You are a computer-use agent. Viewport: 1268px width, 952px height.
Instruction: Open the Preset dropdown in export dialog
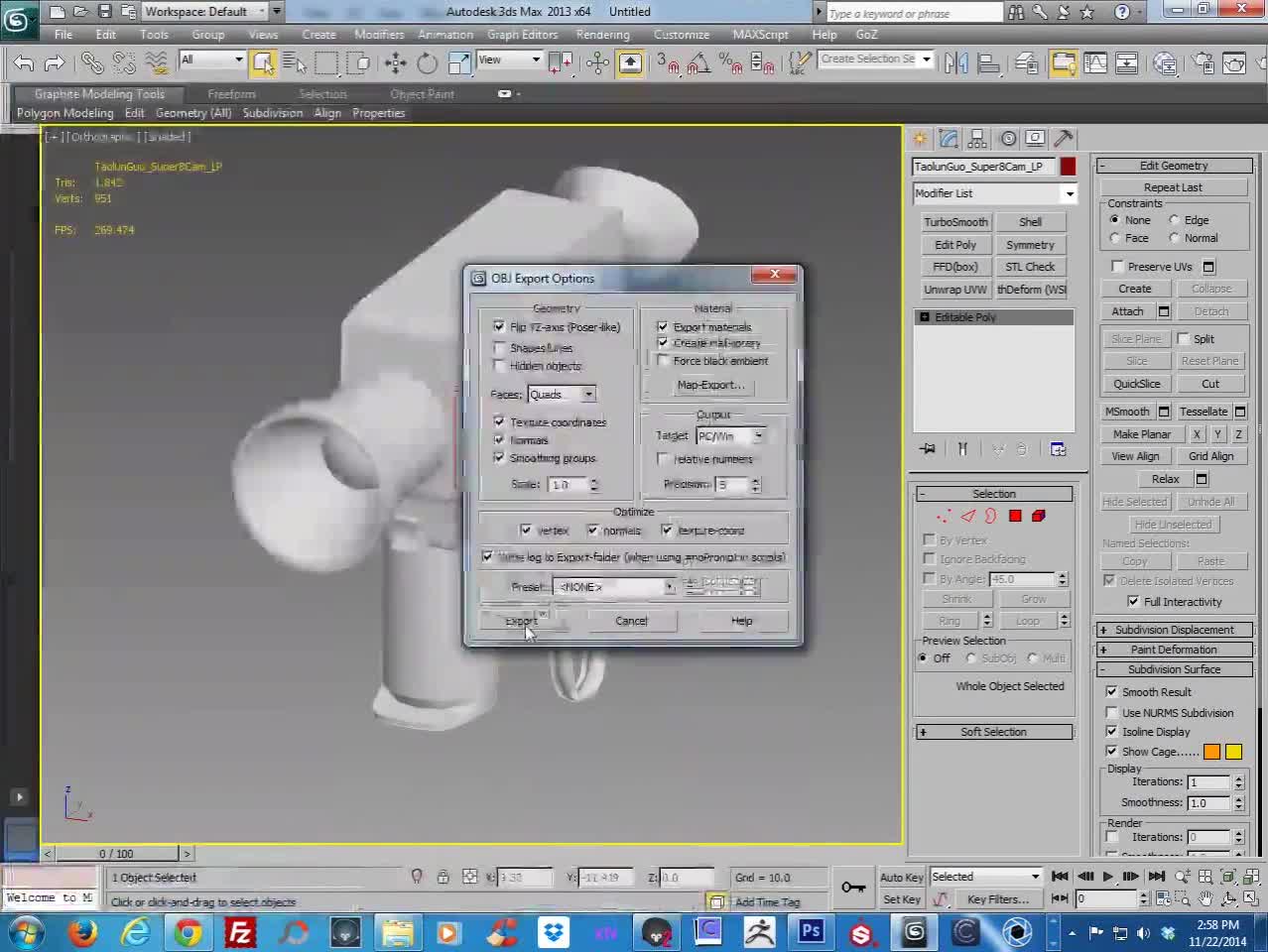(613, 587)
